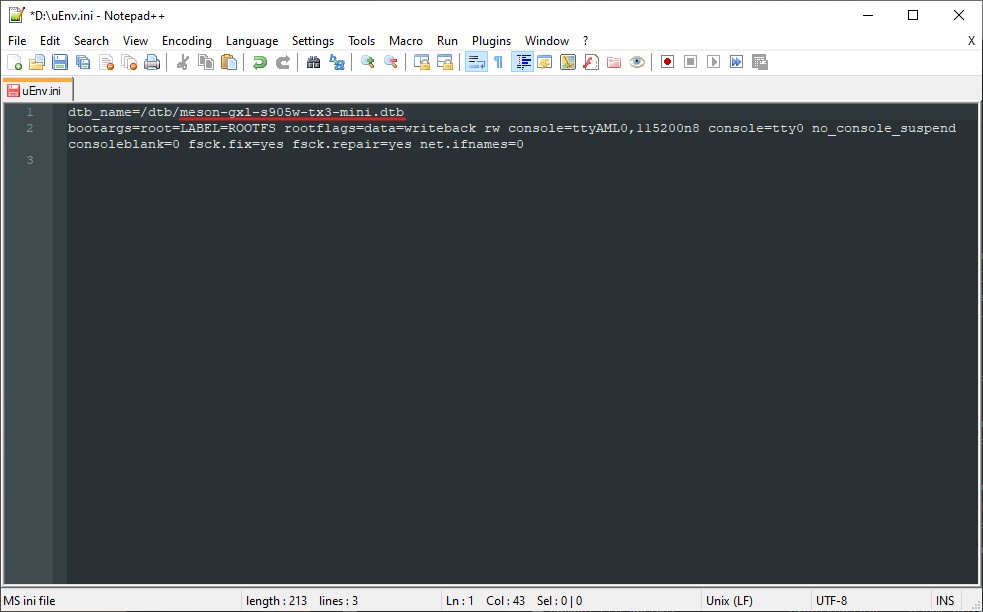Screen dimensions: 983x612
Task: Open the Tools menu
Action: point(361,41)
